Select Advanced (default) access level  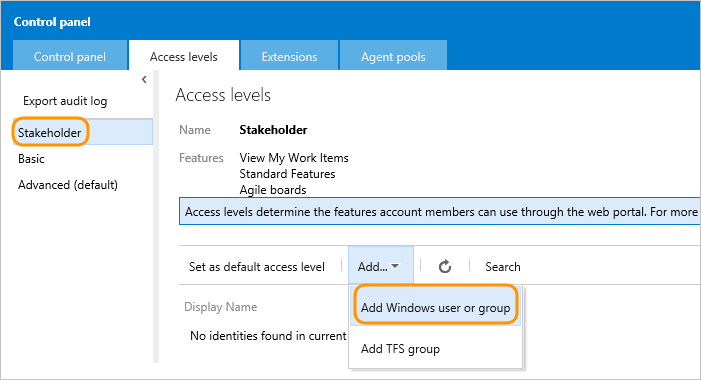pyautogui.click(x=68, y=185)
